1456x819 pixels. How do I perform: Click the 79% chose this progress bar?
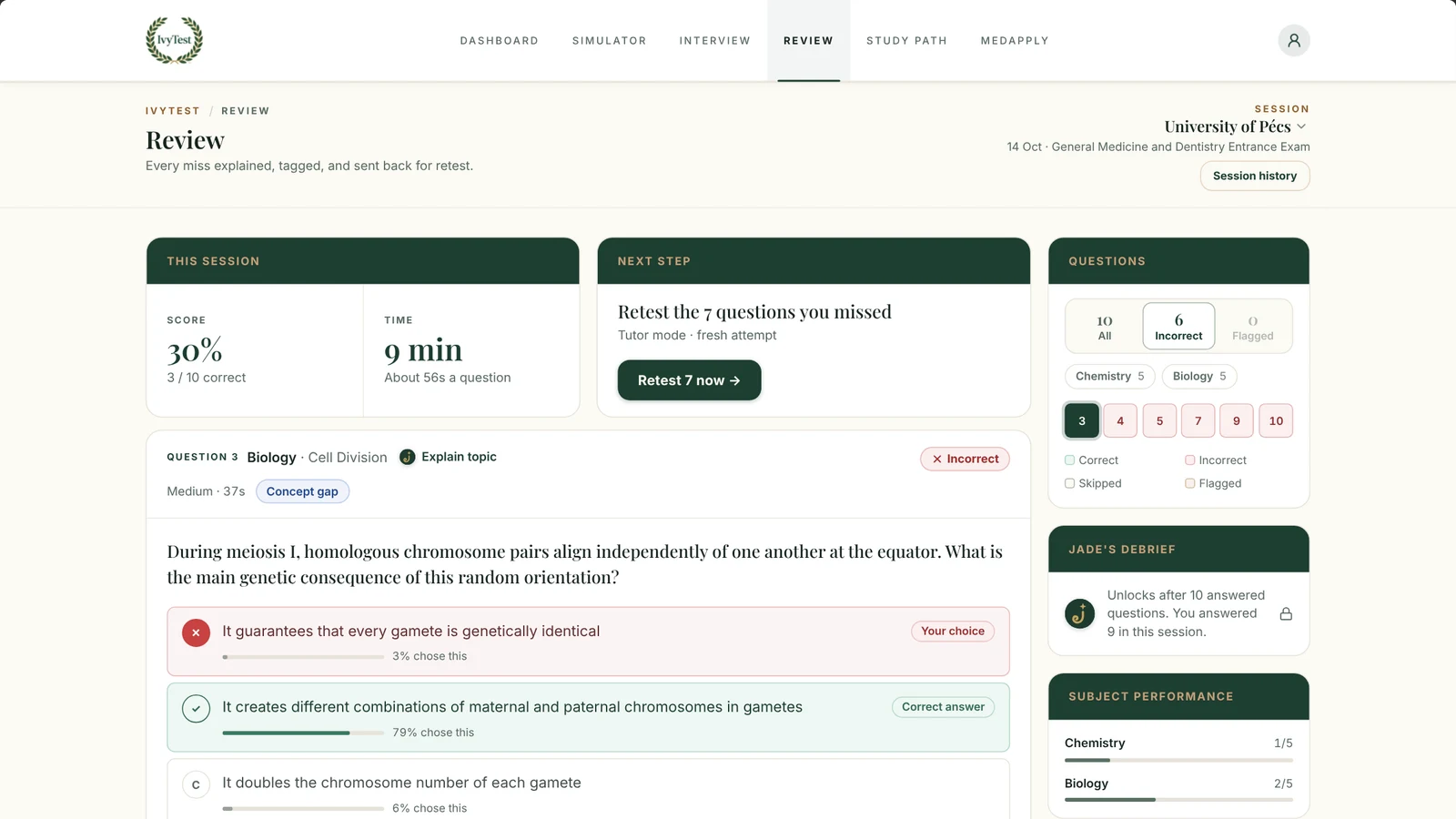[303, 733]
